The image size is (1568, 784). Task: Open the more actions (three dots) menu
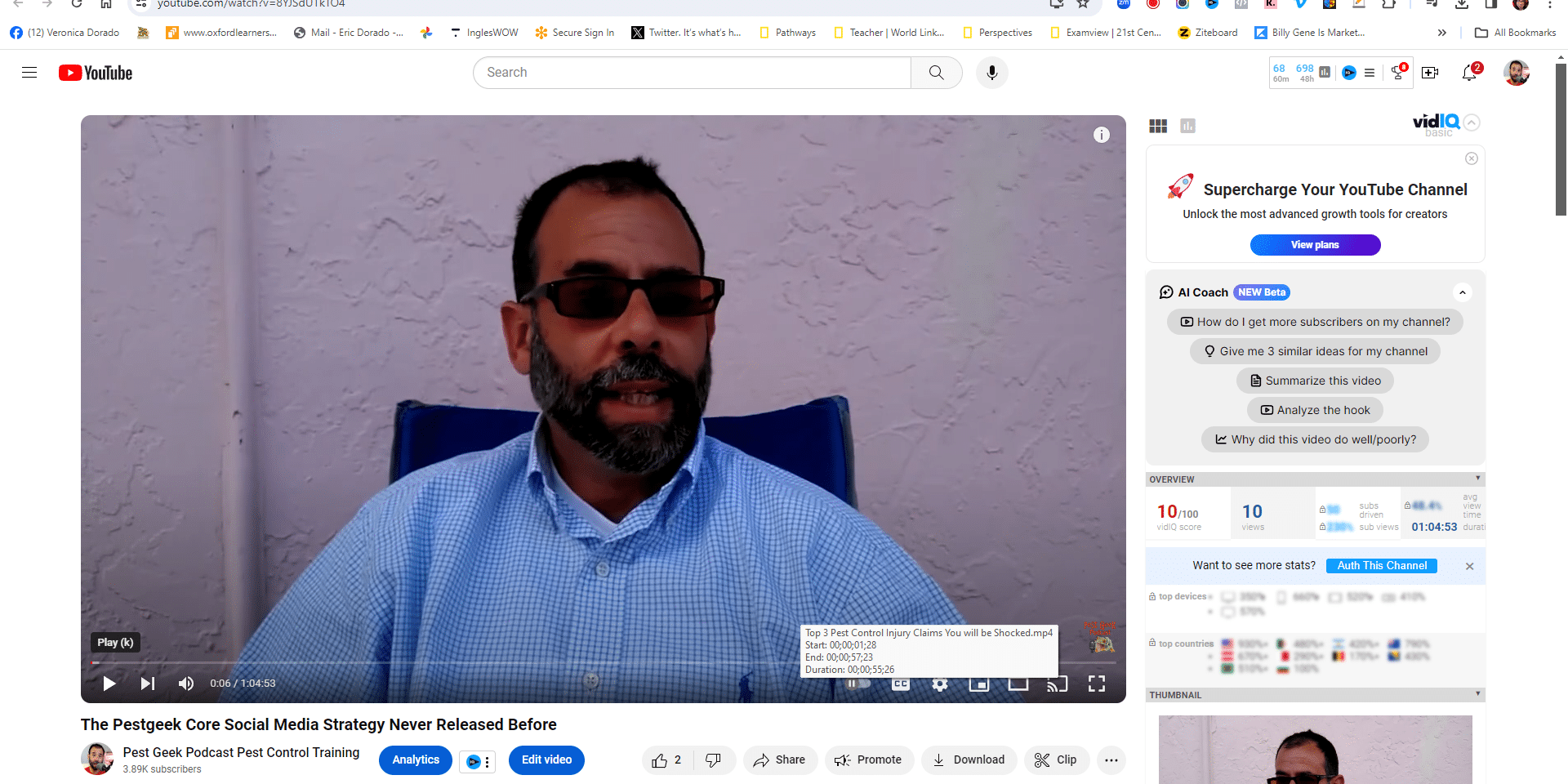(1111, 760)
